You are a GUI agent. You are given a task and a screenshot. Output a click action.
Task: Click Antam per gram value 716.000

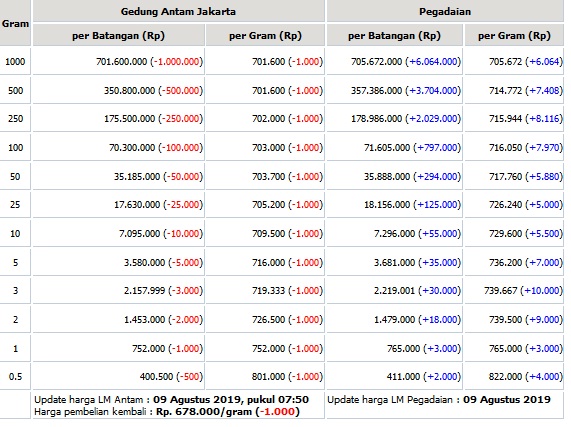pos(268,262)
